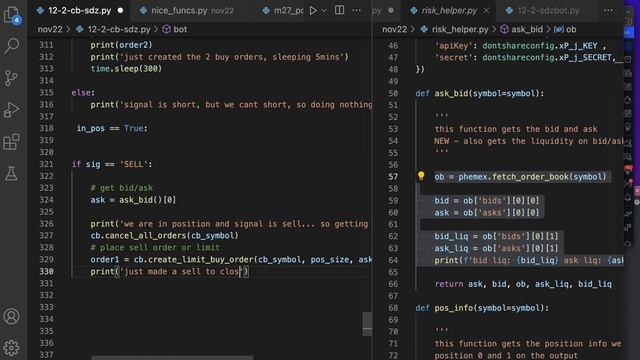Close the risk_helper.py tab

(486, 10)
